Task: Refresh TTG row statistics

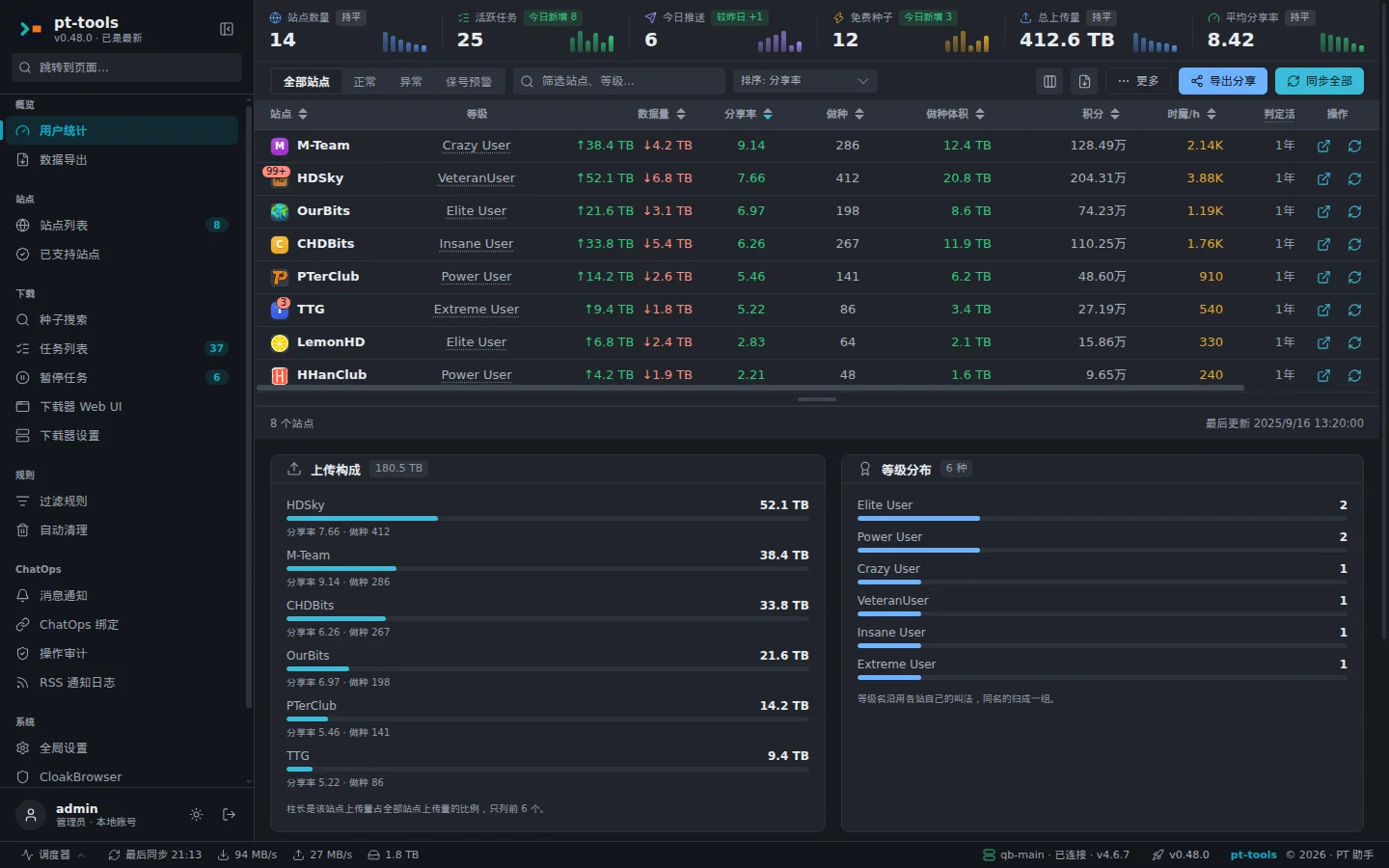Action: click(1354, 310)
